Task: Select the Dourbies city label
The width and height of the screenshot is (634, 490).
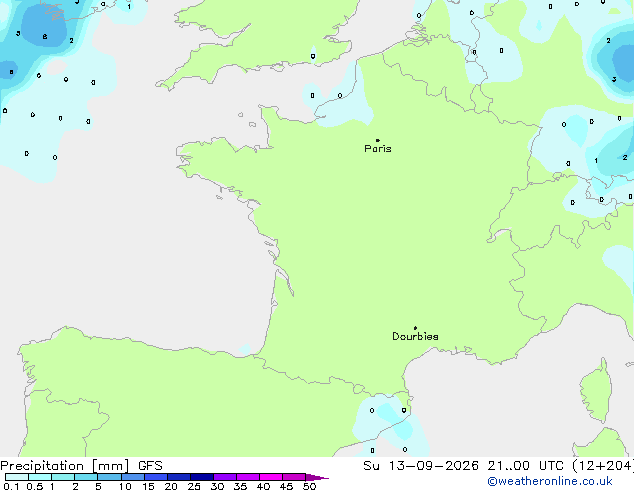Action: point(415,336)
